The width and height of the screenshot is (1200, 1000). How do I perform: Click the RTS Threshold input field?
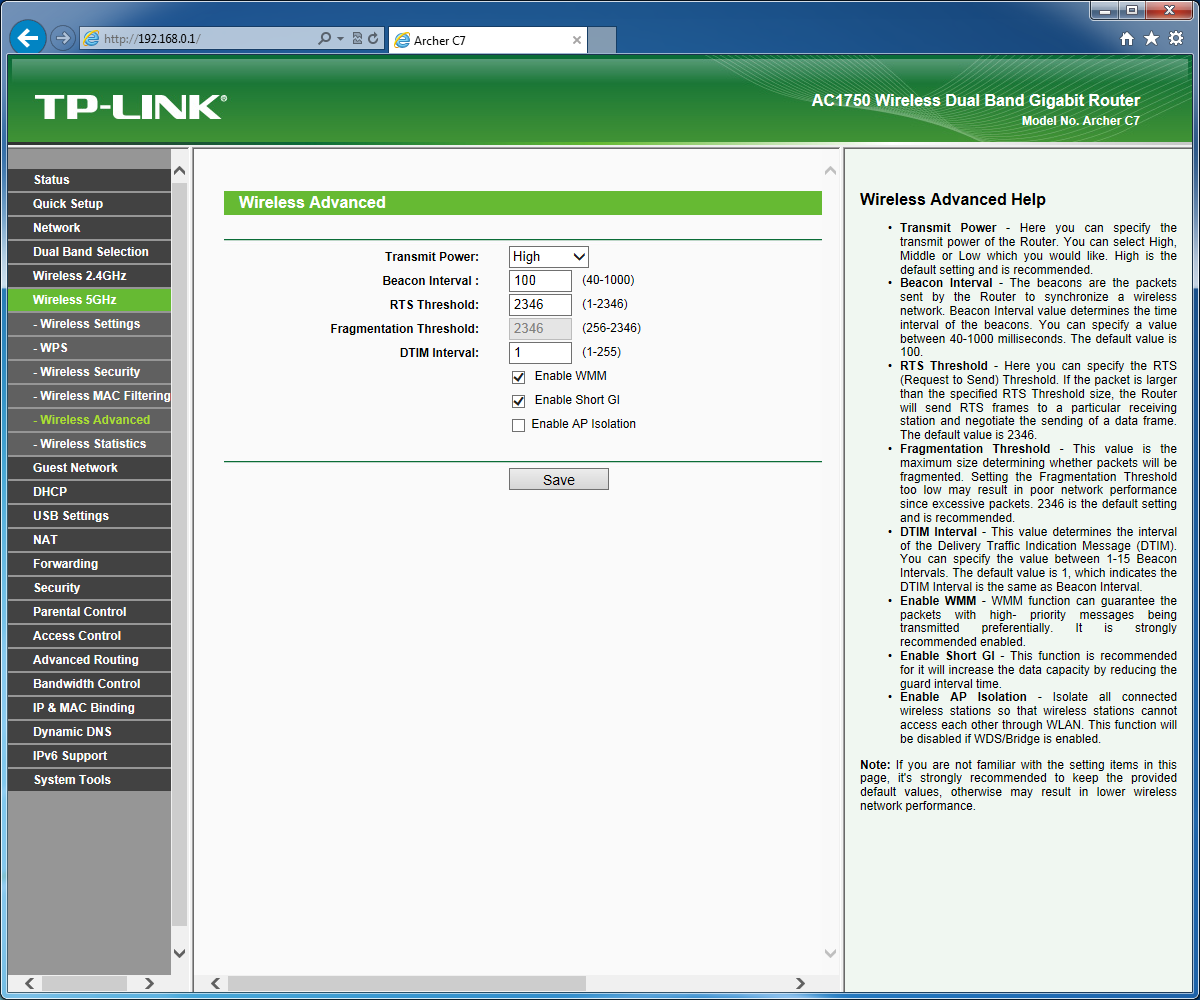[x=540, y=305]
